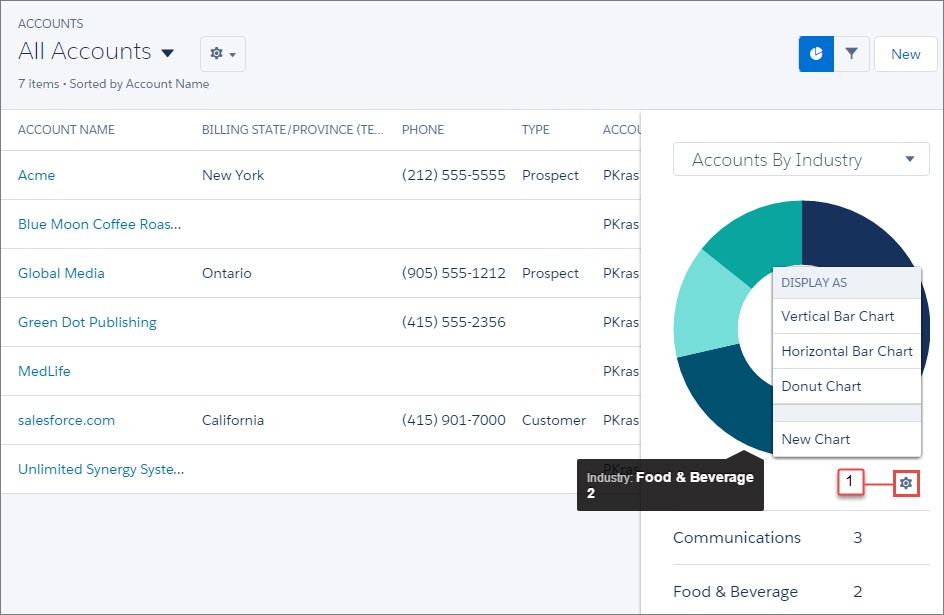This screenshot has width=944, height=615.
Task: Click the New York billing state cell
Action: click(233, 175)
